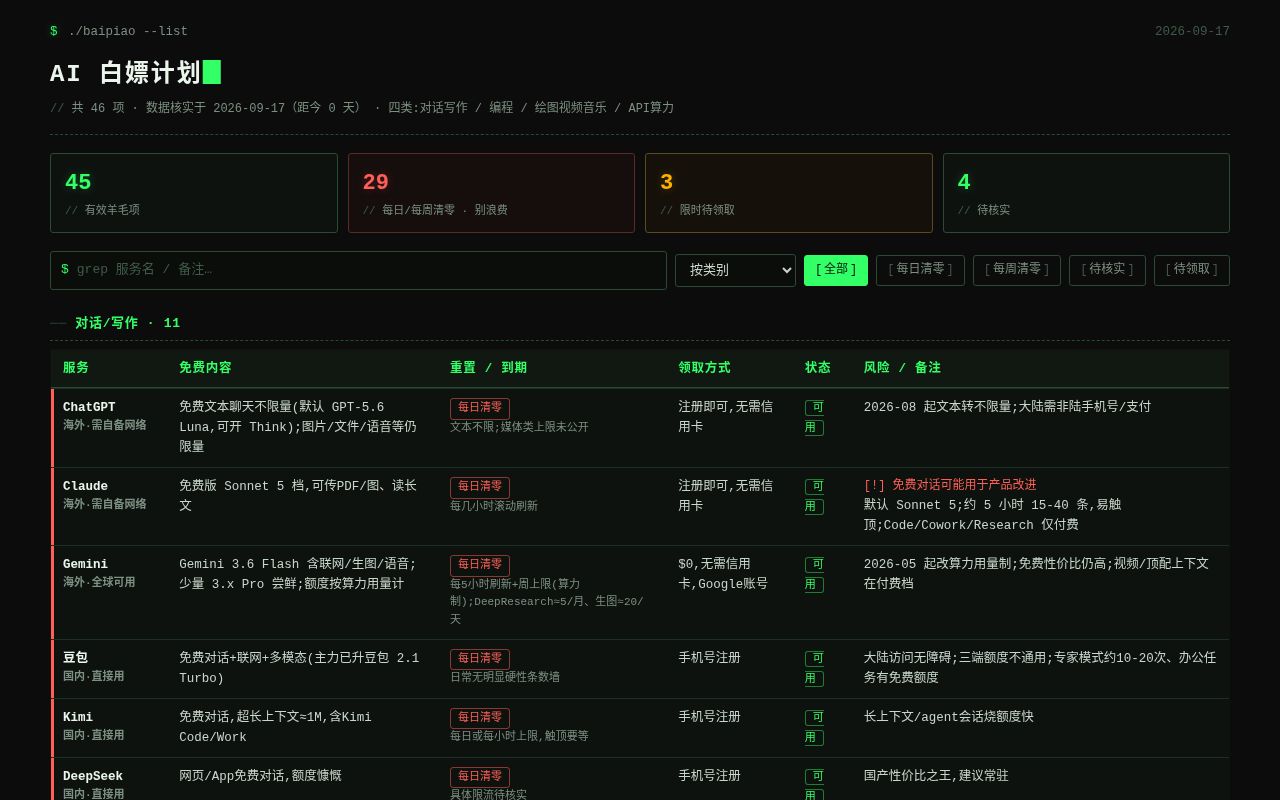Click the 每日清零 badge in Kimi row
Image resolution: width=1280 pixels, height=800 pixels.
480,718
